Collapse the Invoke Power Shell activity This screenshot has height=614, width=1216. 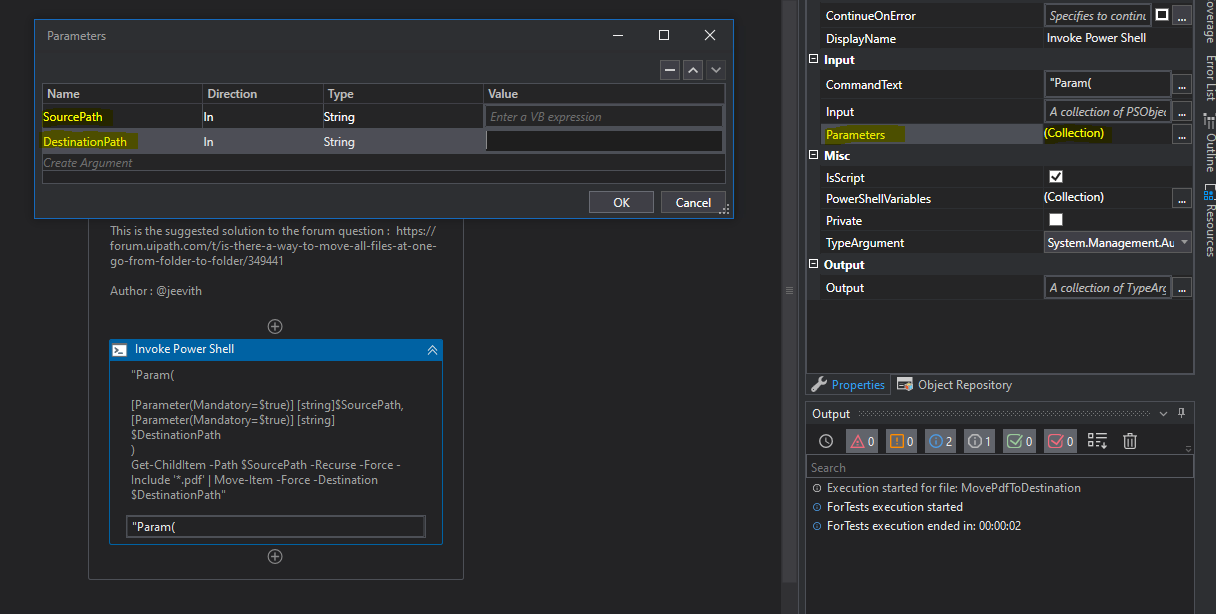432,350
